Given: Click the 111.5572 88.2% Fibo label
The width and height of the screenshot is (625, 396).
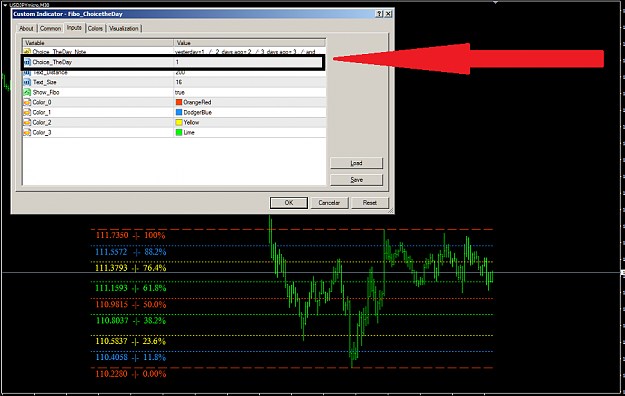Looking at the screenshot, I should tap(131, 252).
